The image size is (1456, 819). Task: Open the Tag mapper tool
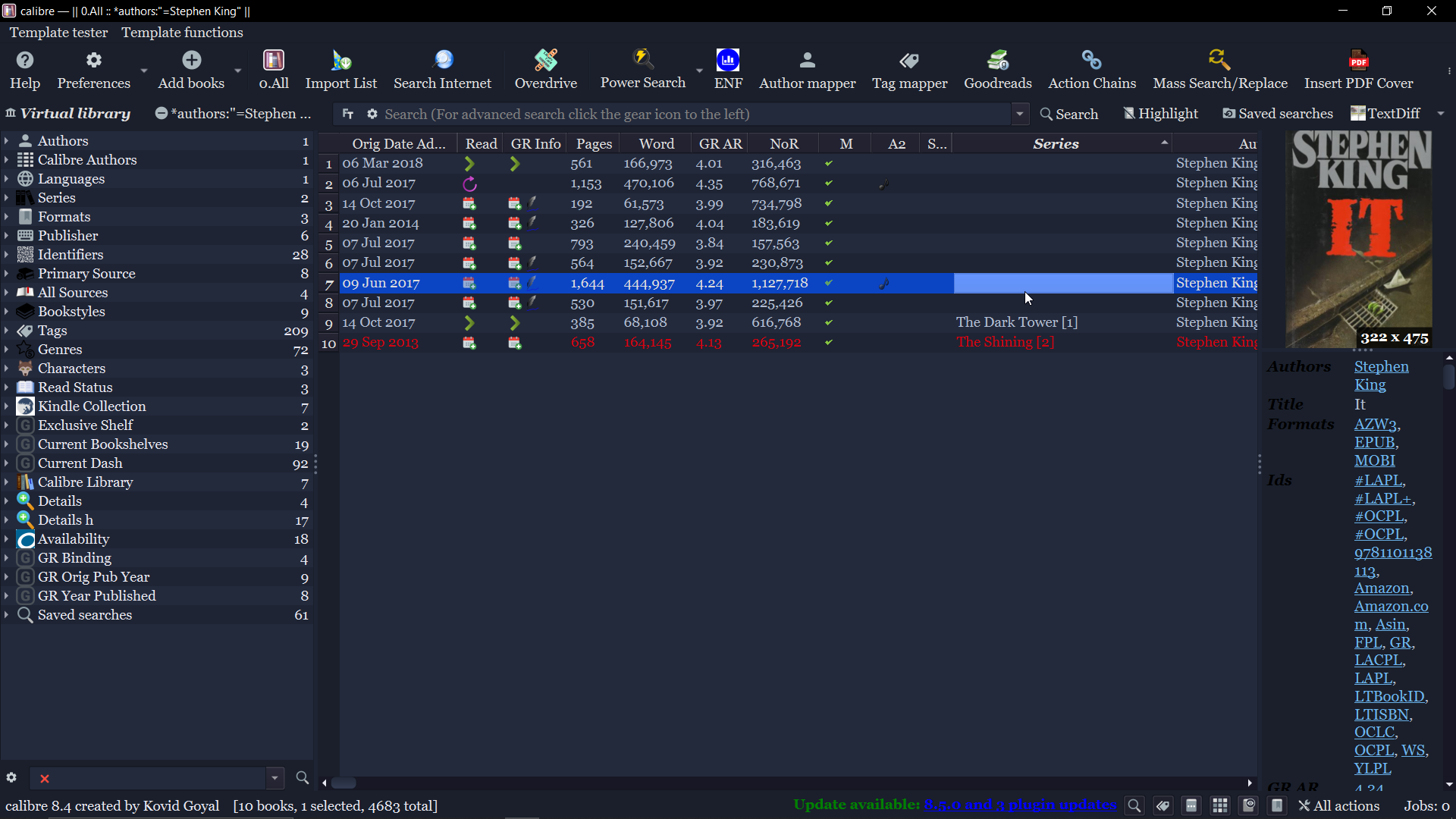[x=909, y=69]
